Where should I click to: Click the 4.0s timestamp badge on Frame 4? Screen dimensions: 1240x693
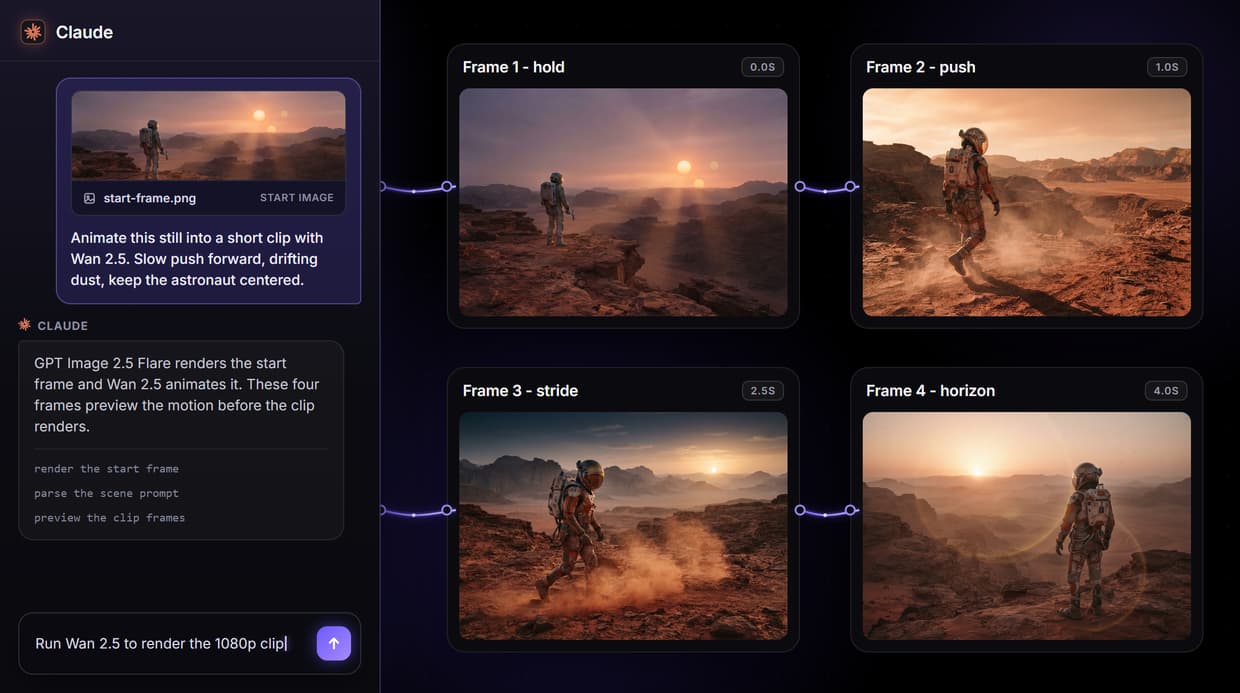point(1167,391)
